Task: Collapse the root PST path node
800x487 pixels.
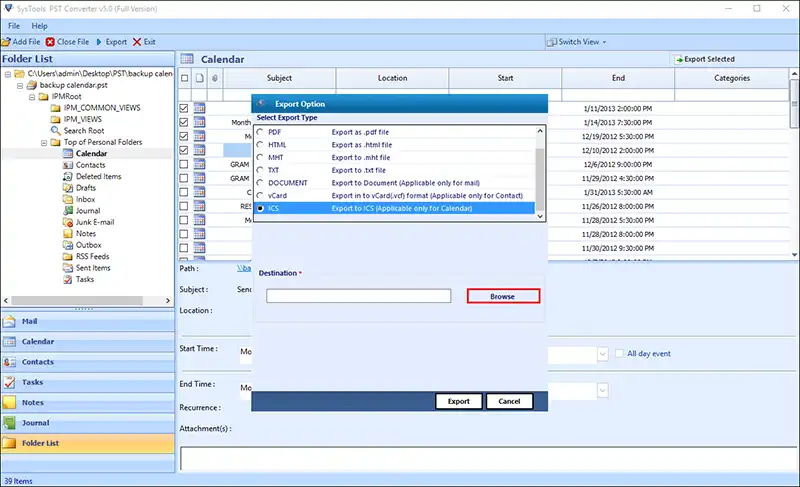Action: click(8, 74)
